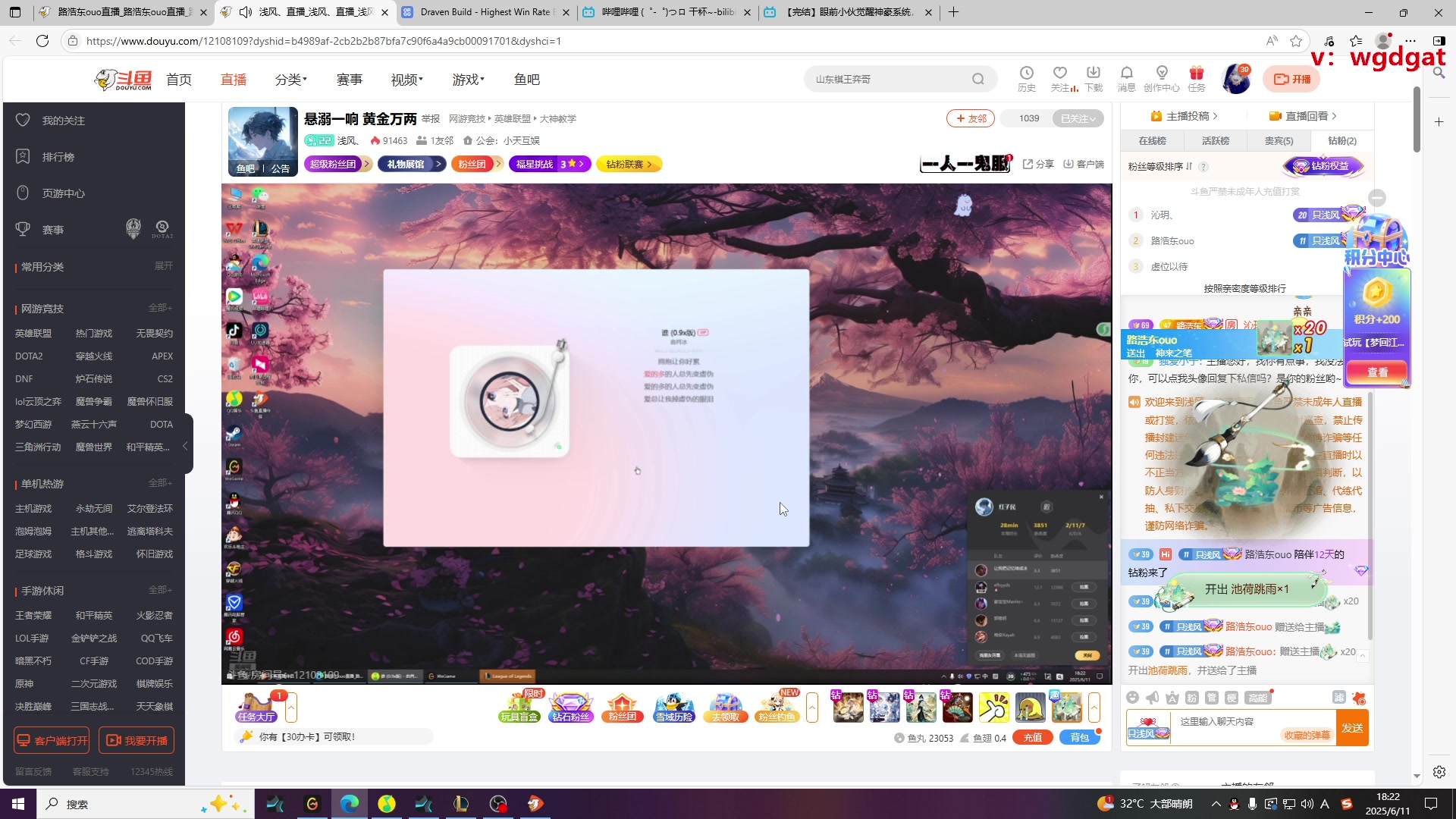Click the 充值 recharge button
Viewport: 1456px width, 819px height.
pyautogui.click(x=1033, y=738)
